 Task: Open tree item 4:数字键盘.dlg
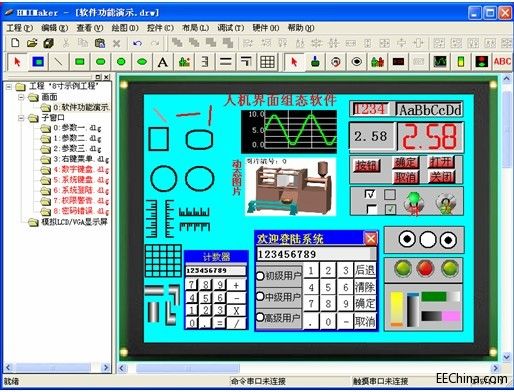(x=81, y=170)
